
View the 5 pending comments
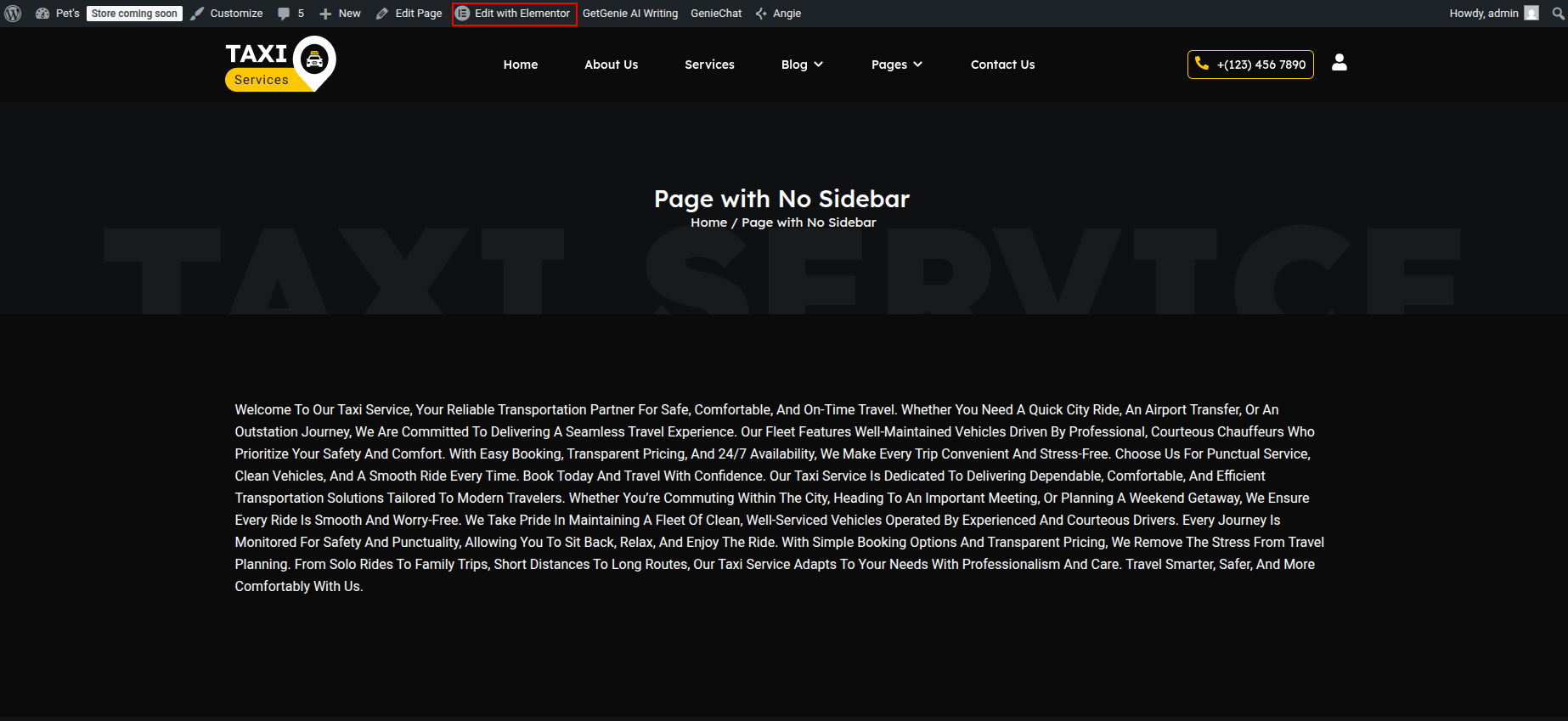[290, 14]
